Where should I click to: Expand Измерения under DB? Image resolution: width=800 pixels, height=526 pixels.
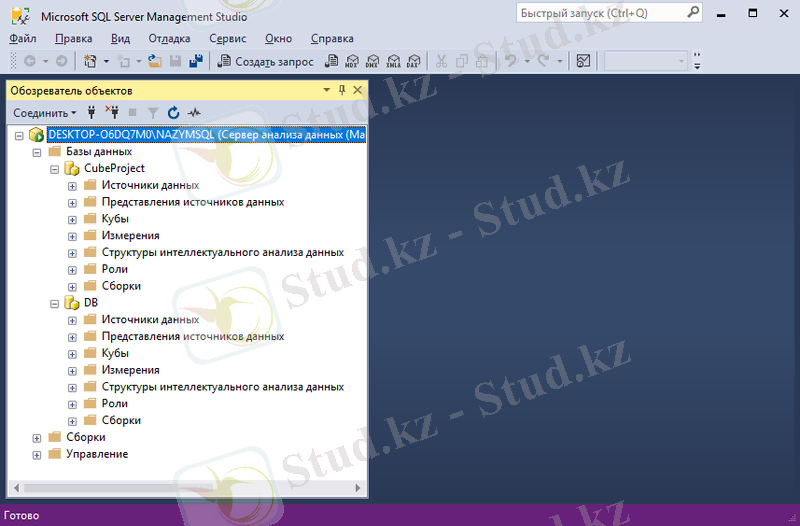pyautogui.click(x=72, y=371)
